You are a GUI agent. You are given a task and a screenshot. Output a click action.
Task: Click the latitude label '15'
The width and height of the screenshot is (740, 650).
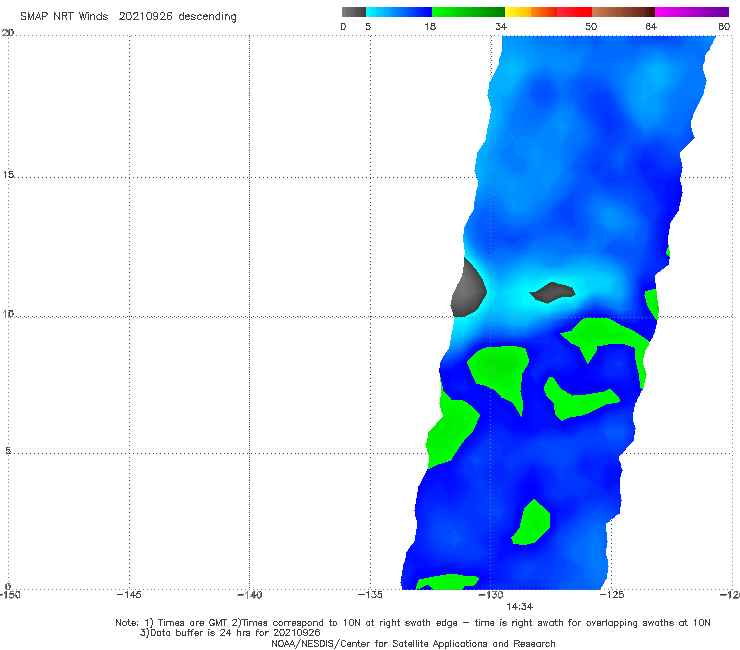(x=8, y=175)
